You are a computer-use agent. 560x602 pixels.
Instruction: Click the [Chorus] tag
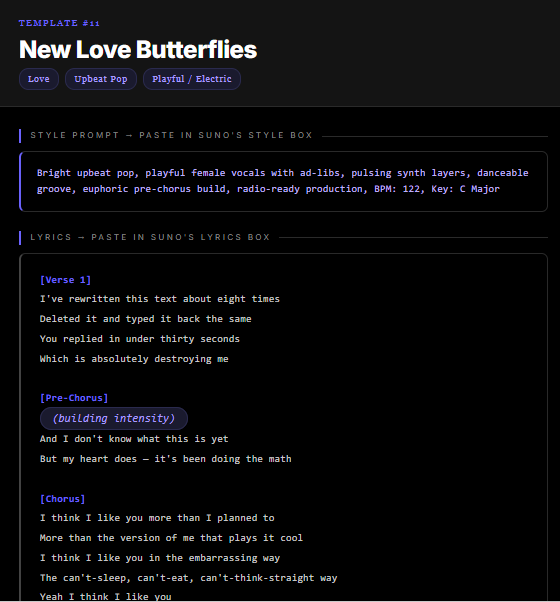62,499
